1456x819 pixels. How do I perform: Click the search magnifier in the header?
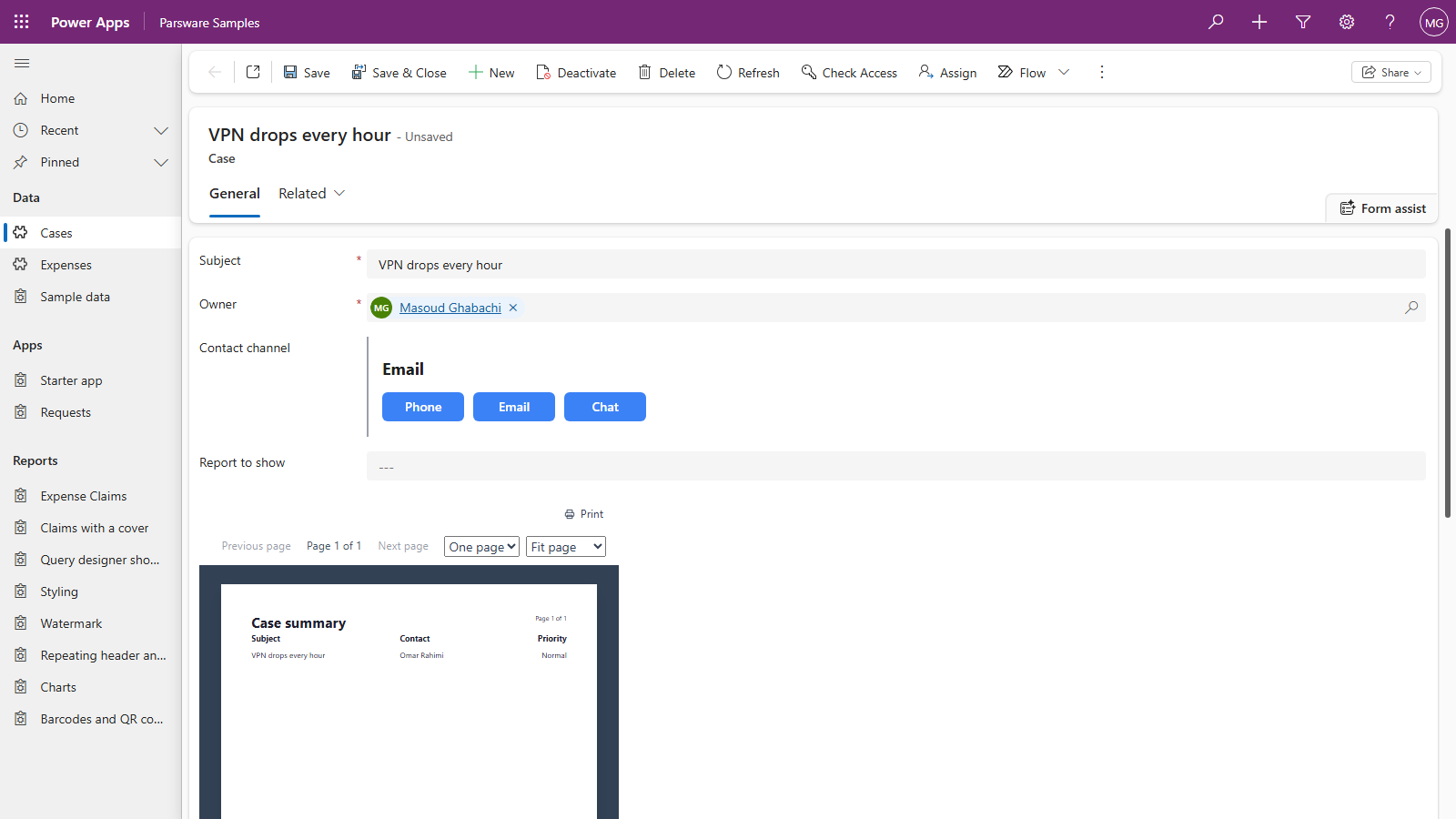[x=1216, y=22]
